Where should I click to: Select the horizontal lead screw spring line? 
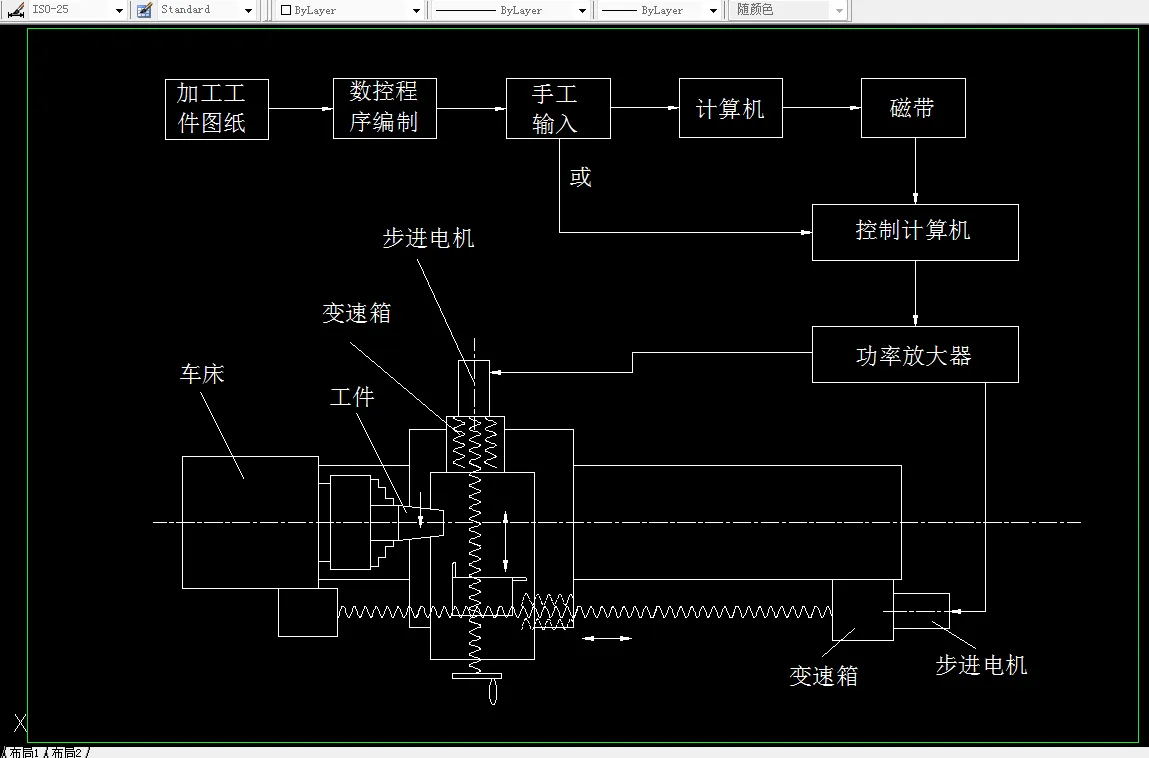(700, 610)
